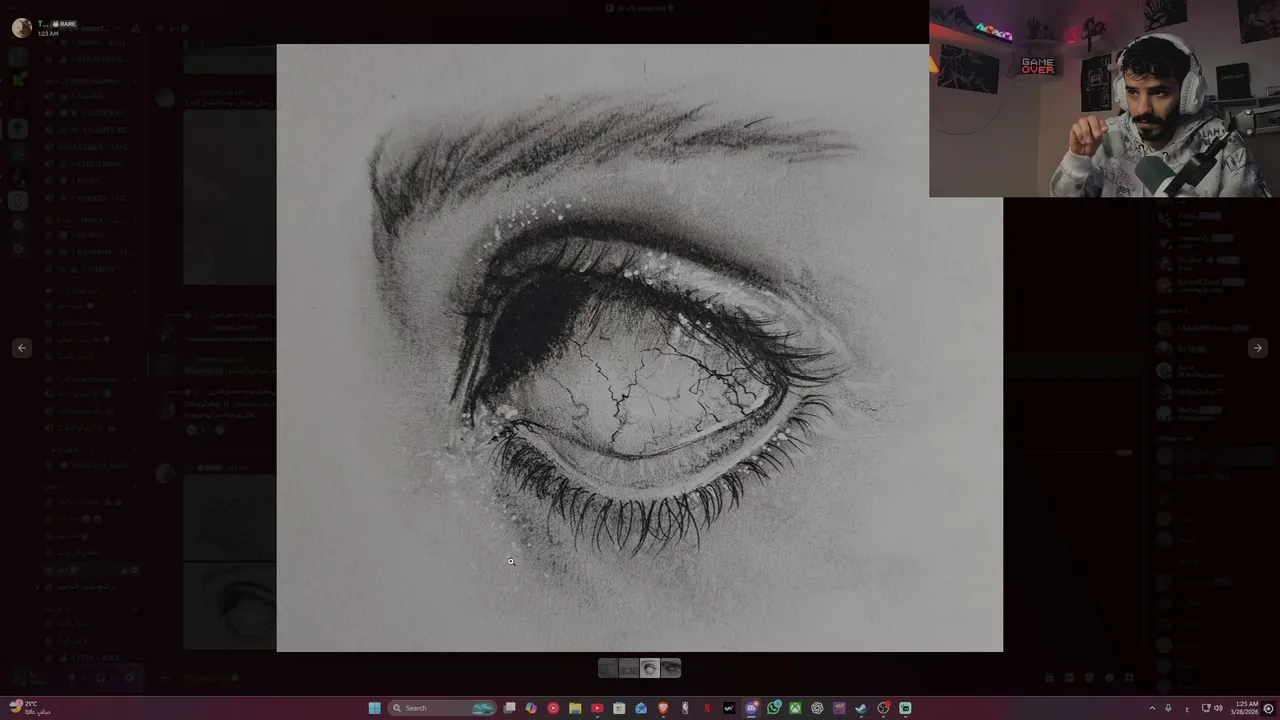This screenshot has height=720, width=1280.
Task: Switch to Discord in the taskbar
Action: tap(751, 708)
